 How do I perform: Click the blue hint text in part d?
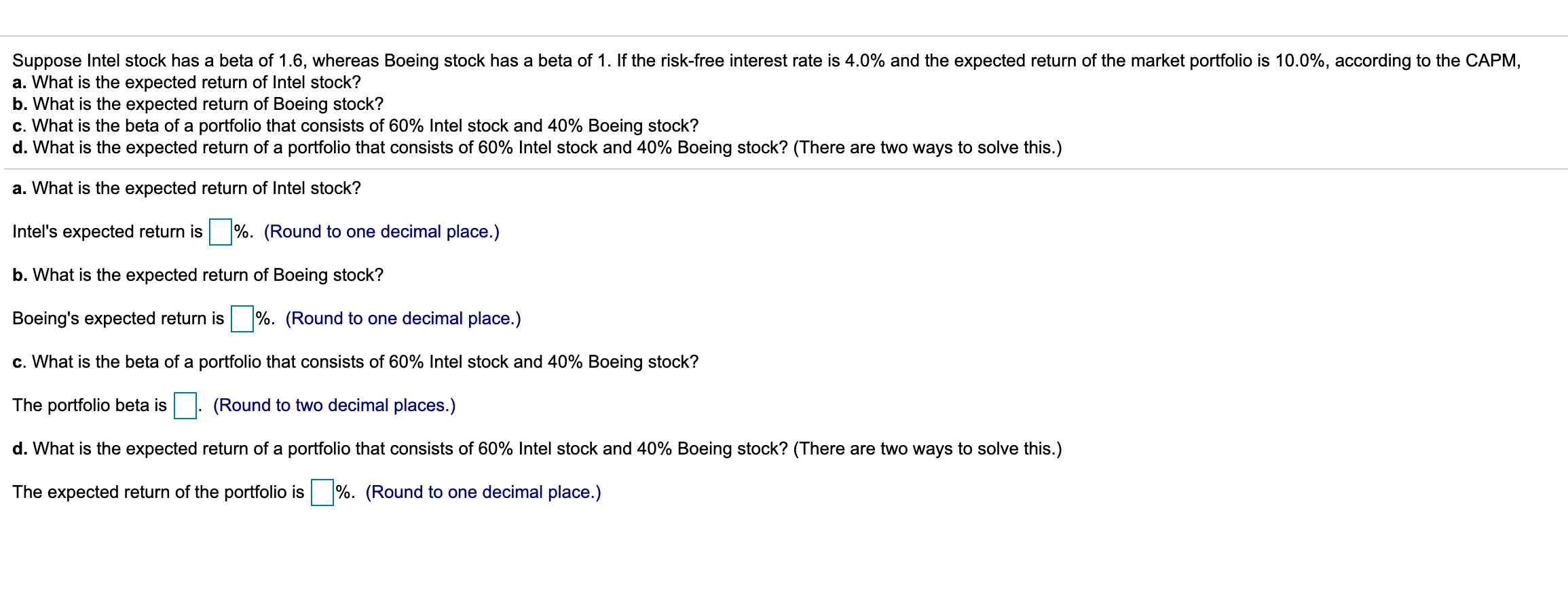484,492
